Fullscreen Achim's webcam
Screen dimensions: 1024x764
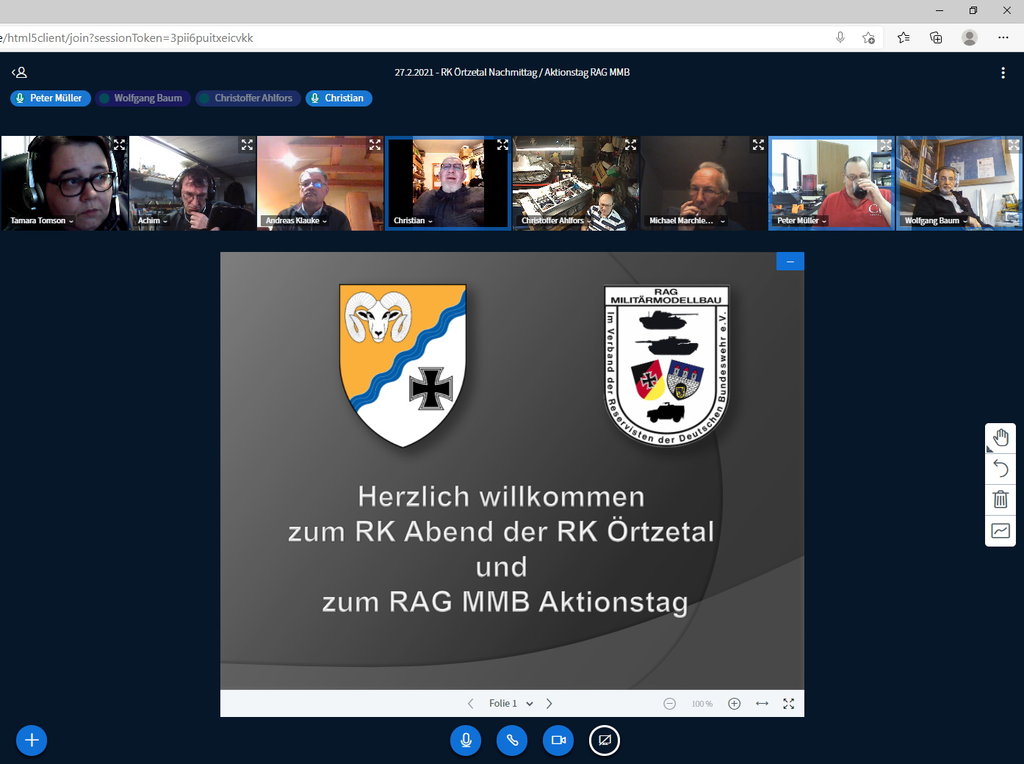(x=247, y=145)
